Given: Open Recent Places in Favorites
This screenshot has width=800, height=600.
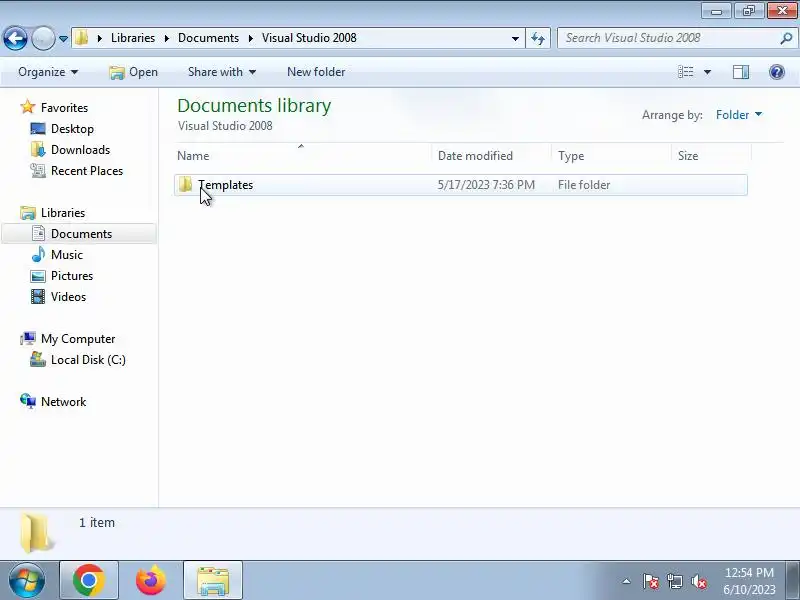Looking at the screenshot, I should 87,170.
